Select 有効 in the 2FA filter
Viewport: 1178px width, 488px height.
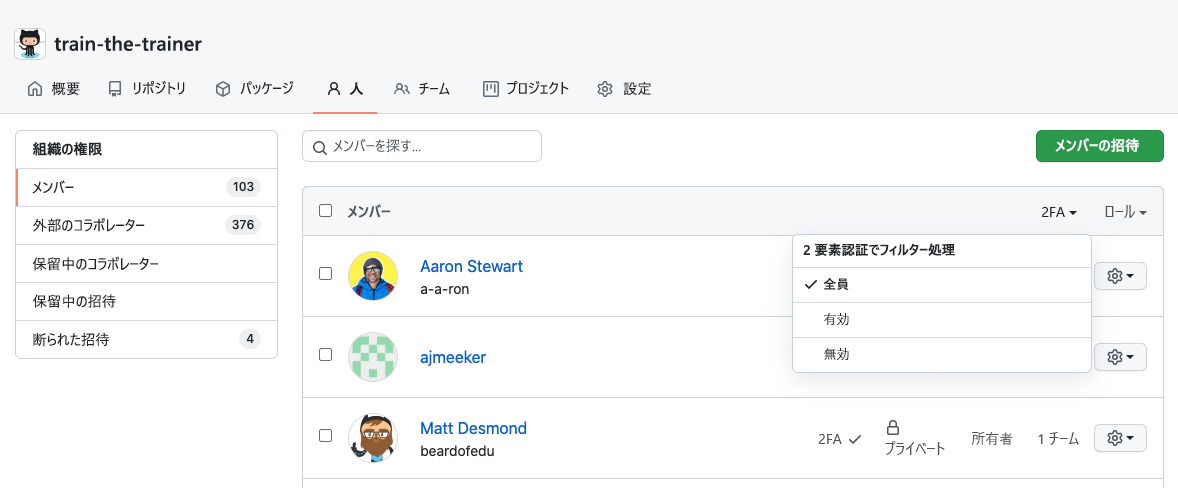[x=941, y=320]
